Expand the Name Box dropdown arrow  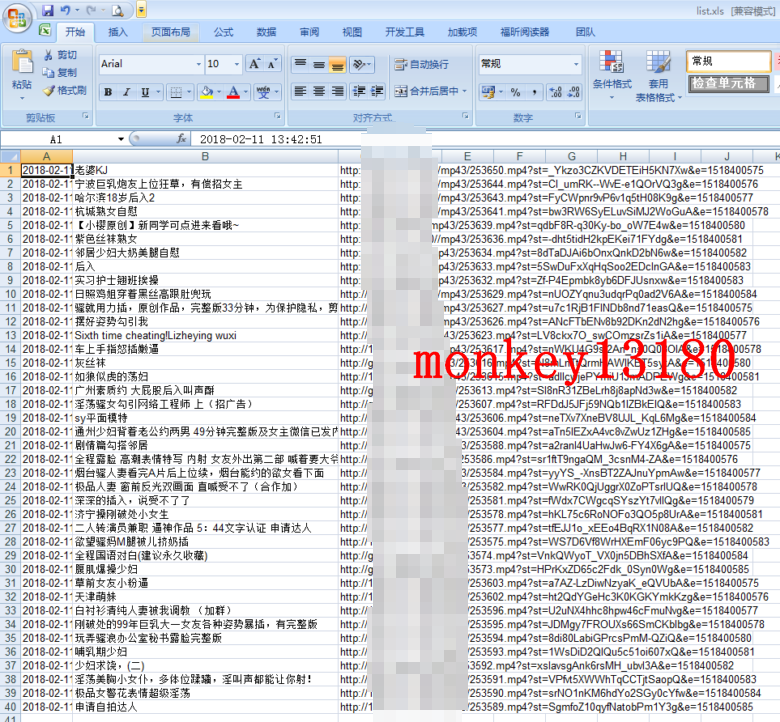coord(121,139)
